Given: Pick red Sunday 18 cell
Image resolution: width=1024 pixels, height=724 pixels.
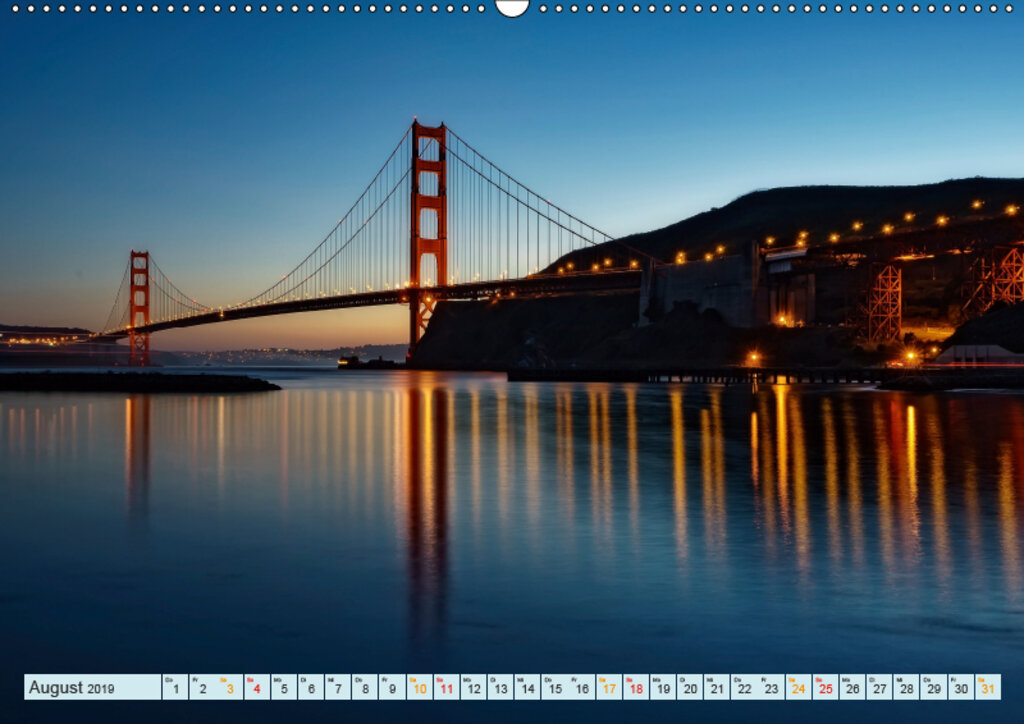Looking at the screenshot, I should pos(636,687).
